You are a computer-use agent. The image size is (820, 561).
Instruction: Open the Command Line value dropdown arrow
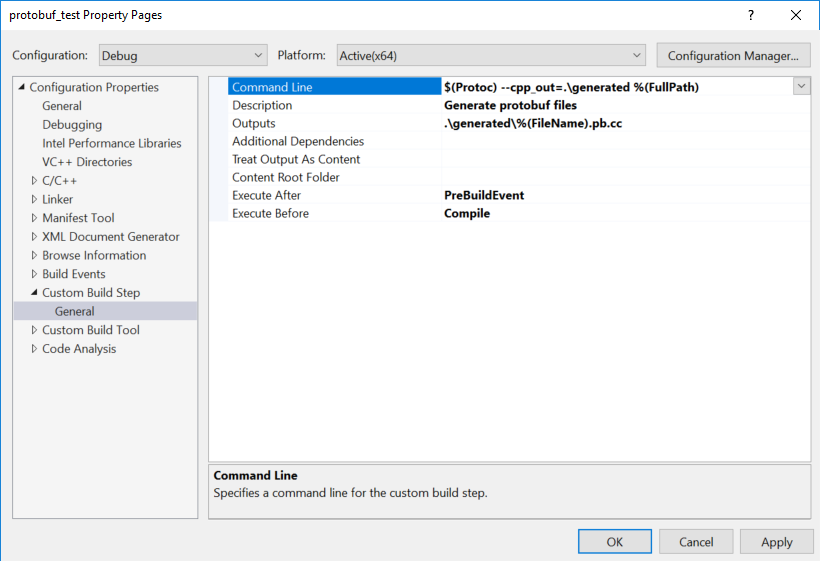[801, 87]
